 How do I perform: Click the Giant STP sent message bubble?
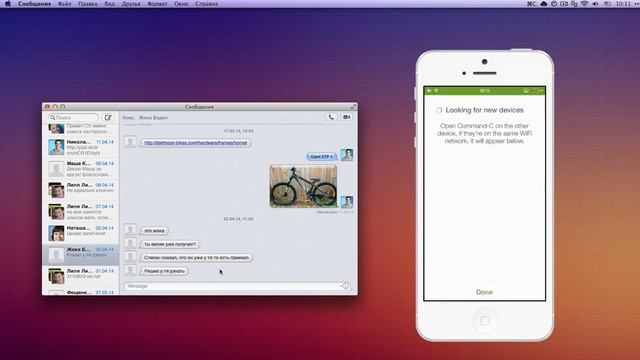[x=322, y=156]
